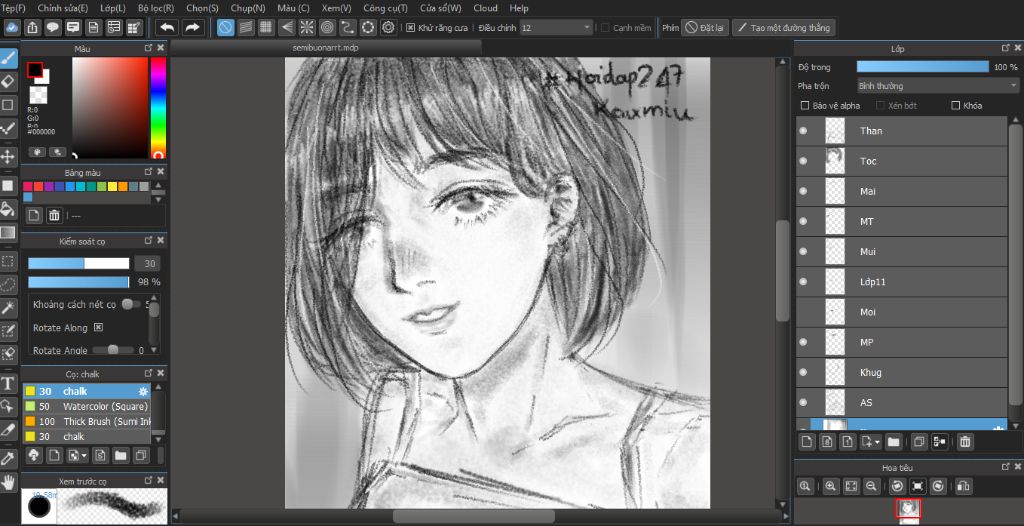The height and width of the screenshot is (526, 1024).
Task: Select Watercolor (Square) brush
Action: pos(87,406)
